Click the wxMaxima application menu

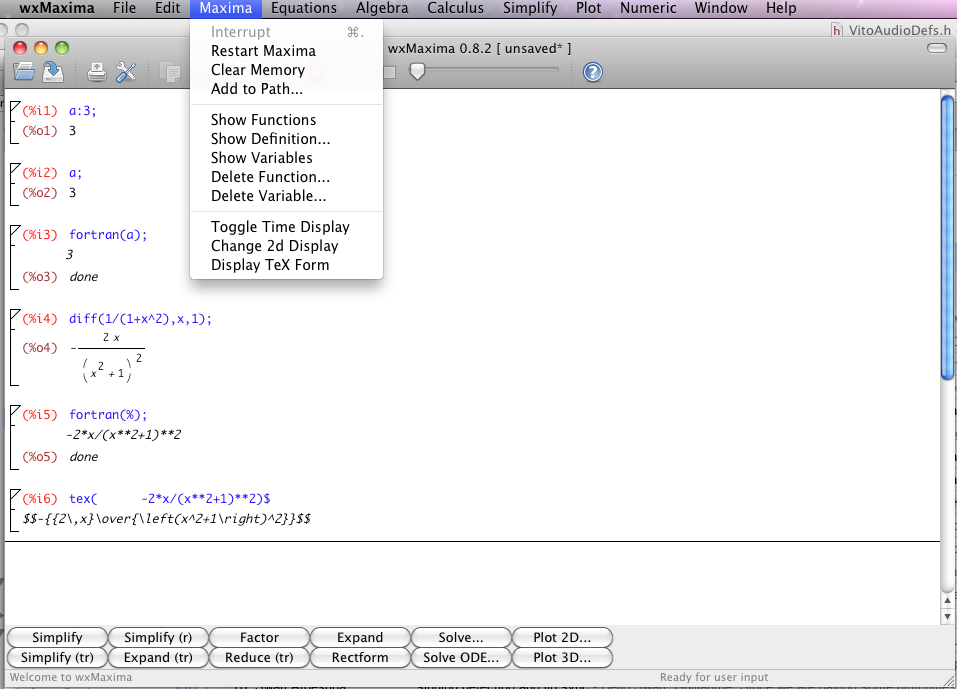57,8
